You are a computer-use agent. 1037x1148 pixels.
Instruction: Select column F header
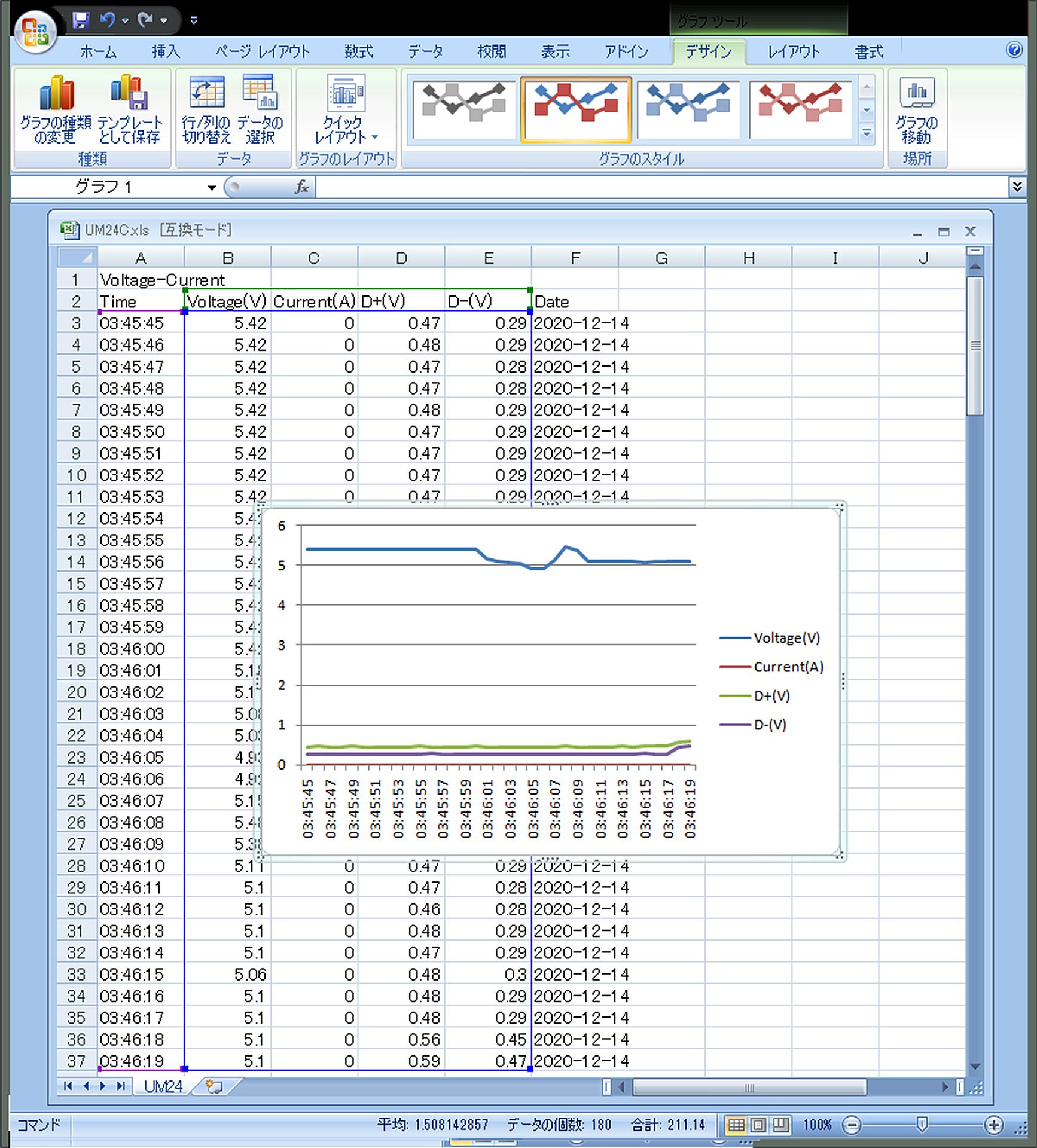coord(575,258)
